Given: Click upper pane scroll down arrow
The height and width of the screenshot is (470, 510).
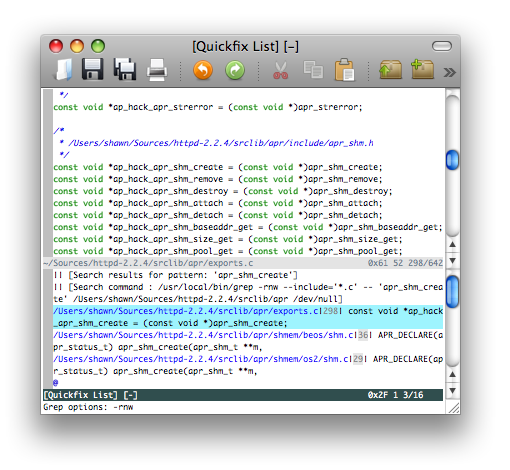Looking at the screenshot, I should 452,261.
